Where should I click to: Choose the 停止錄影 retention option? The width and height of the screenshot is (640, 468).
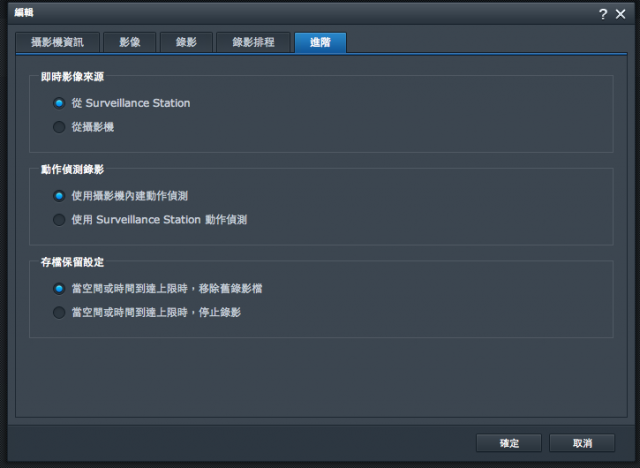pyautogui.click(x=60, y=312)
